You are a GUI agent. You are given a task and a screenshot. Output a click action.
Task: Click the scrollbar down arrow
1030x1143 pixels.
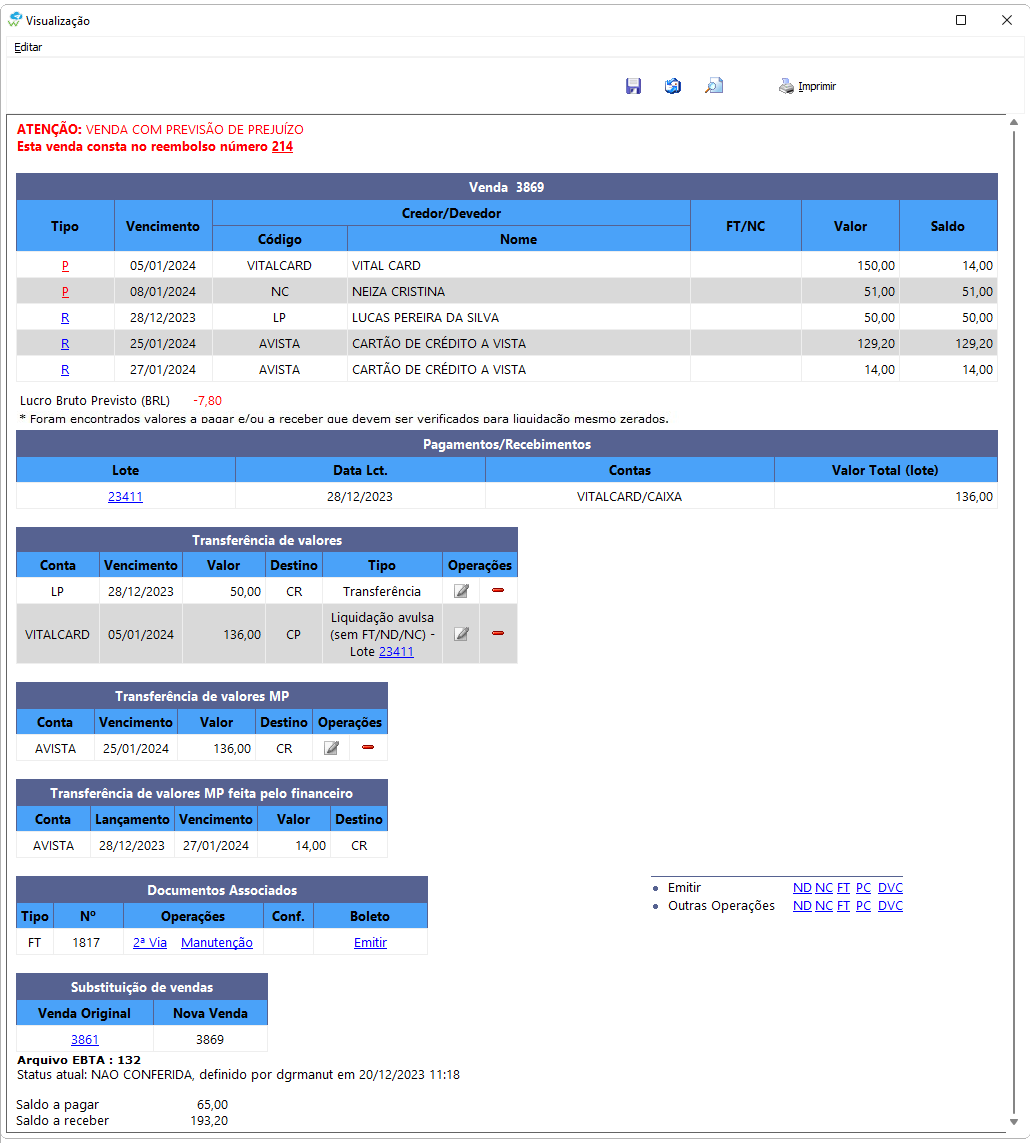[1014, 1123]
